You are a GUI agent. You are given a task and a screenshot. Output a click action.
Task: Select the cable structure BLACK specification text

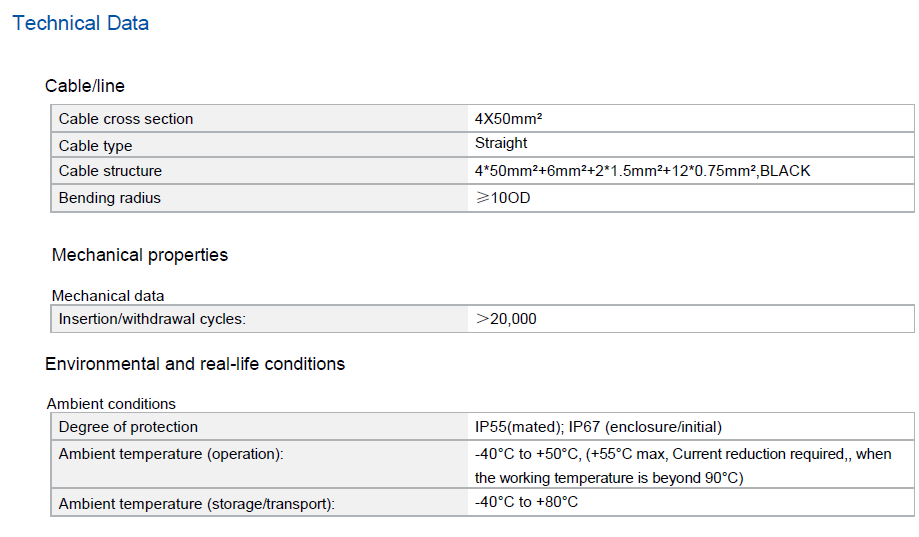click(x=642, y=171)
